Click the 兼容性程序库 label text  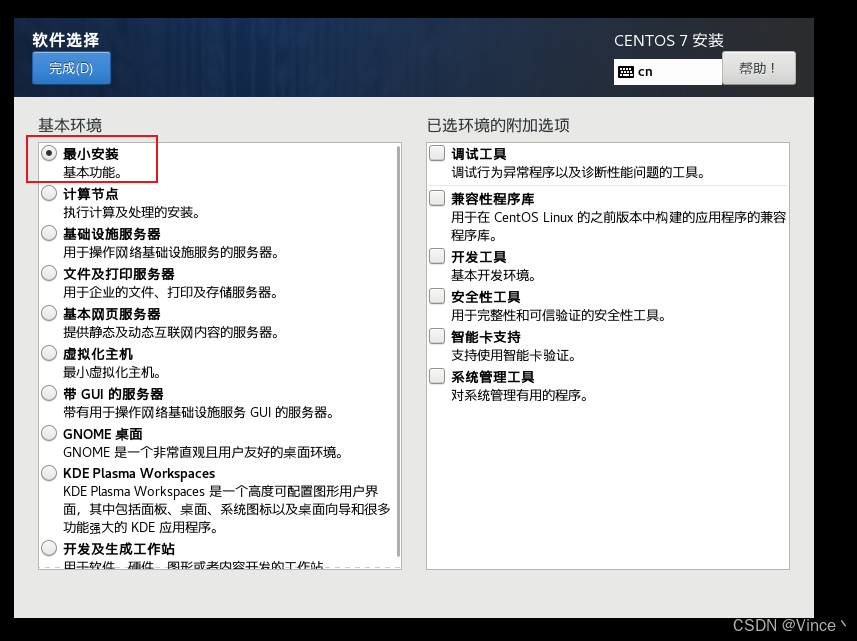click(492, 199)
